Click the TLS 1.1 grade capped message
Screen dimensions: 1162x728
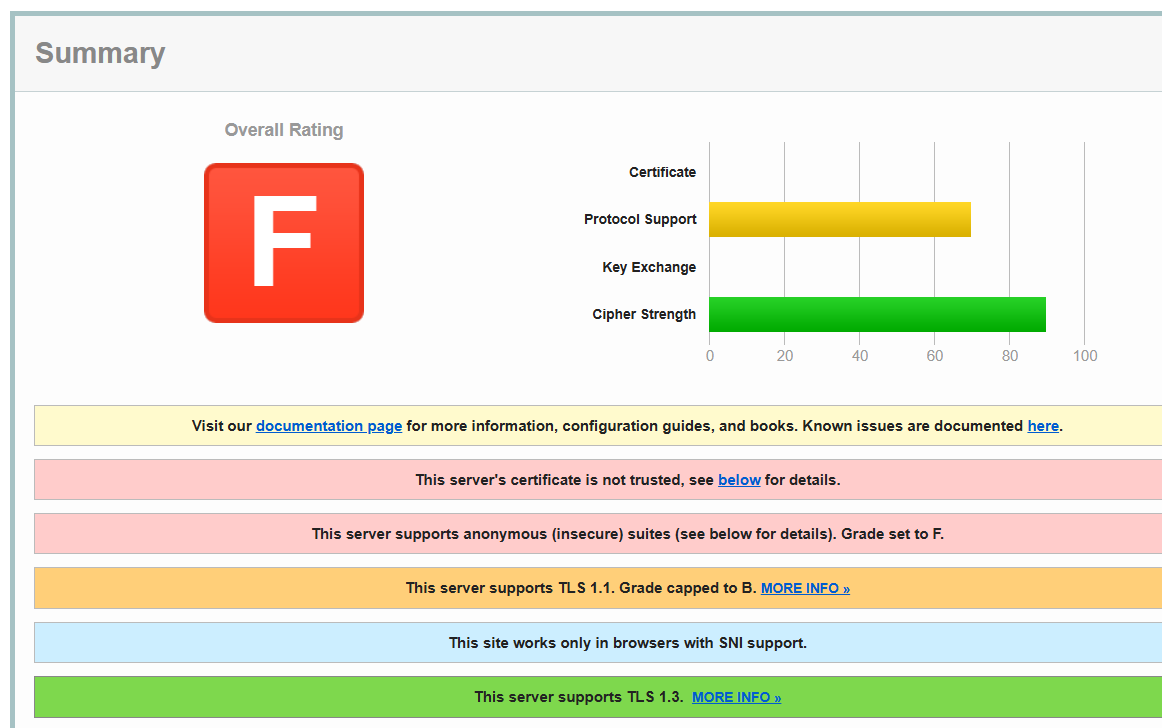580,588
